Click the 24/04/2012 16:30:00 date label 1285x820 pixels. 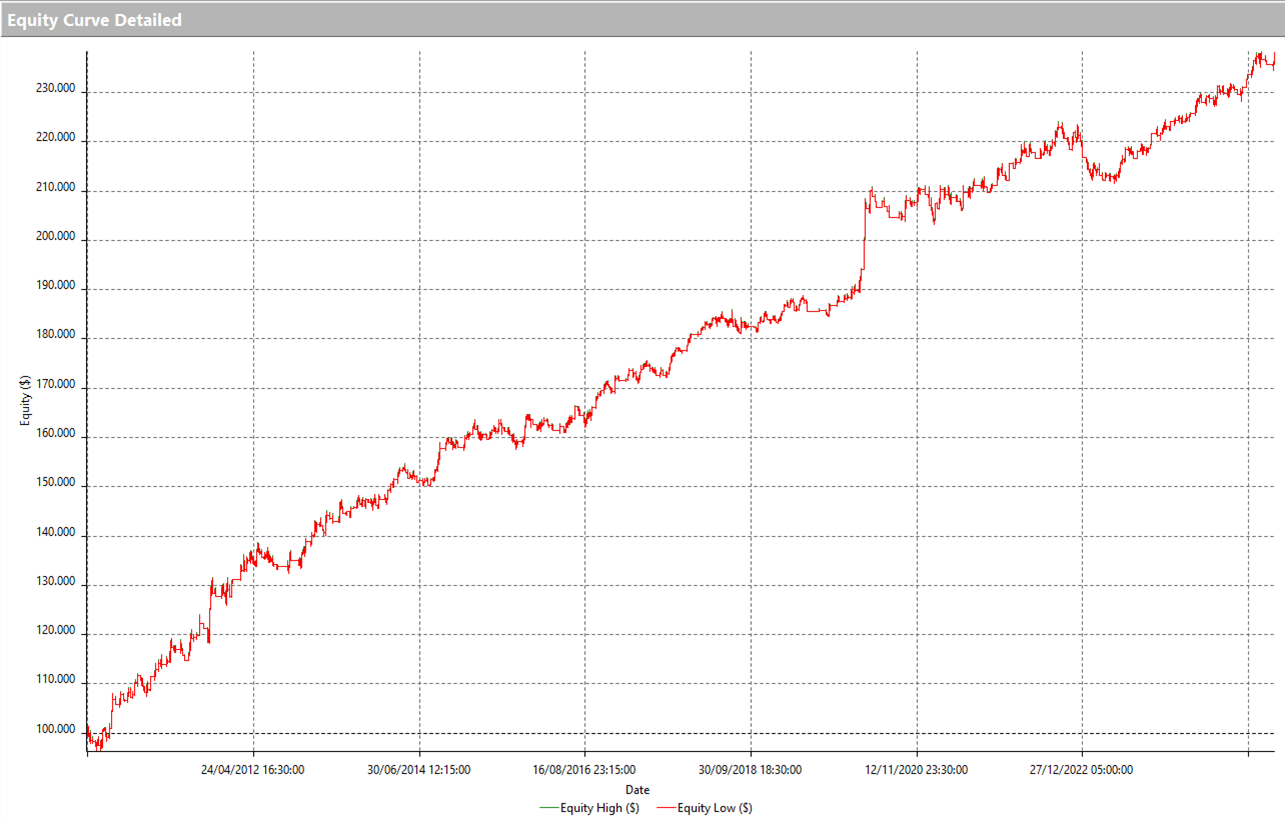(253, 770)
